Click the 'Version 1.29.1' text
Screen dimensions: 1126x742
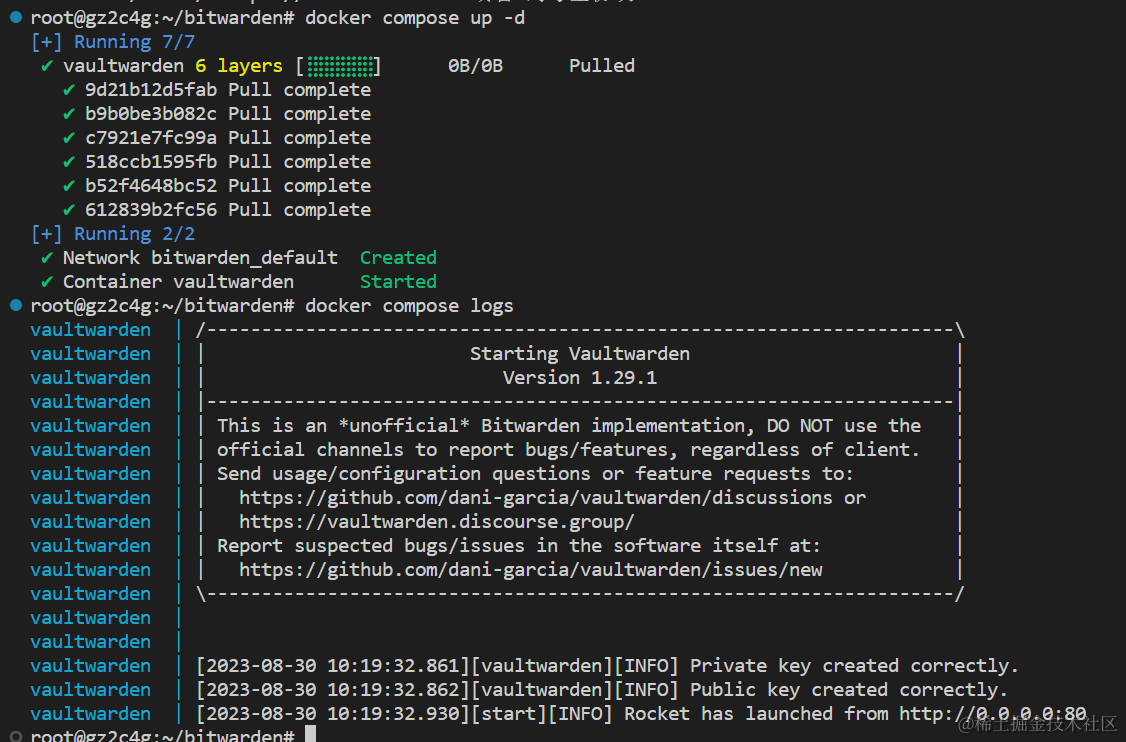click(580, 378)
